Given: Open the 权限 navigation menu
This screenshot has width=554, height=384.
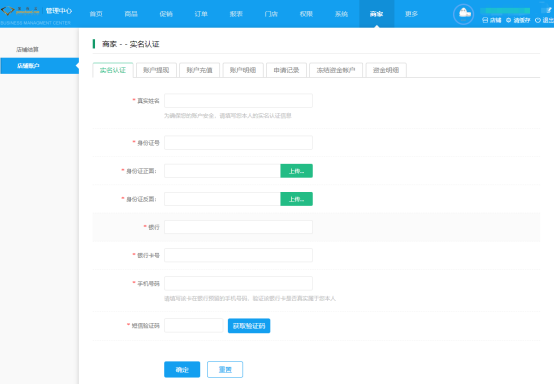Looking at the screenshot, I should (306, 14).
